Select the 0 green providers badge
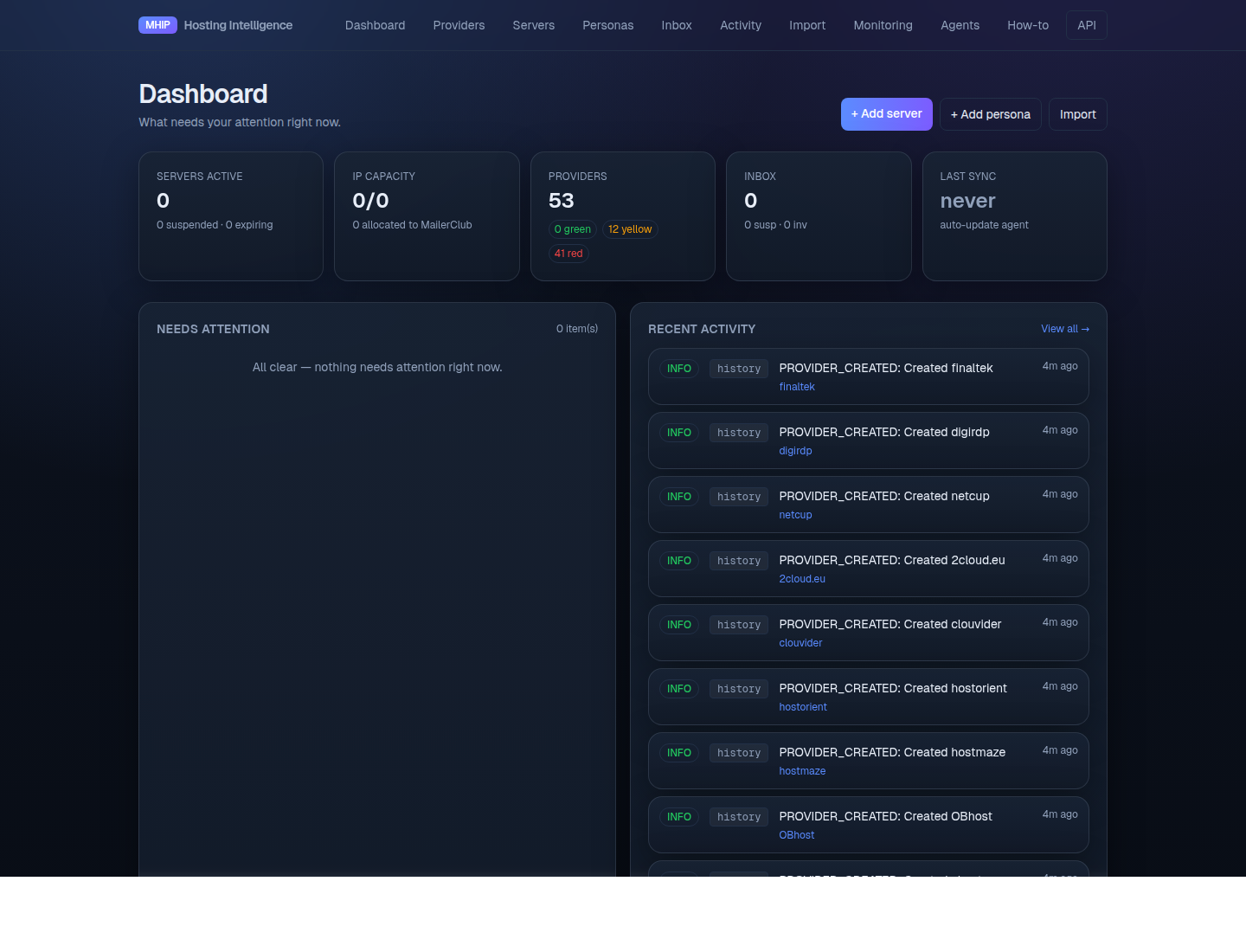The height and width of the screenshot is (952, 1246). [572, 229]
